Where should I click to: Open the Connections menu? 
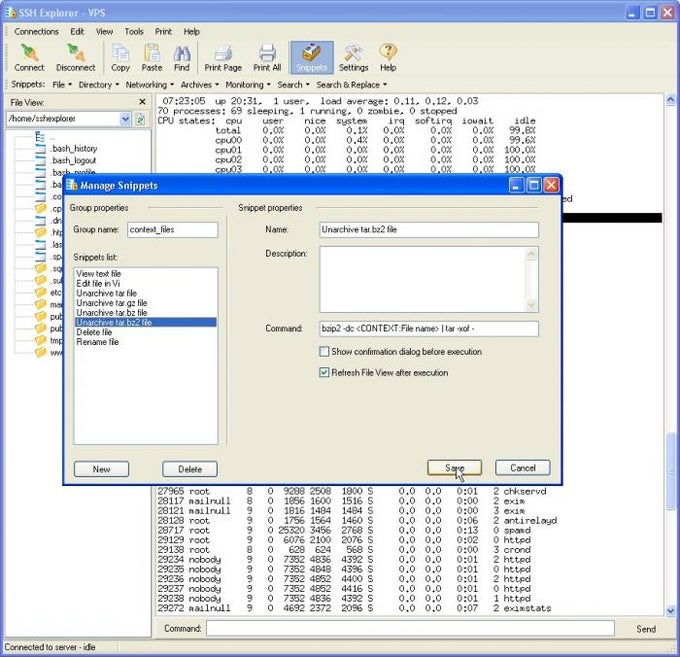click(x=36, y=32)
